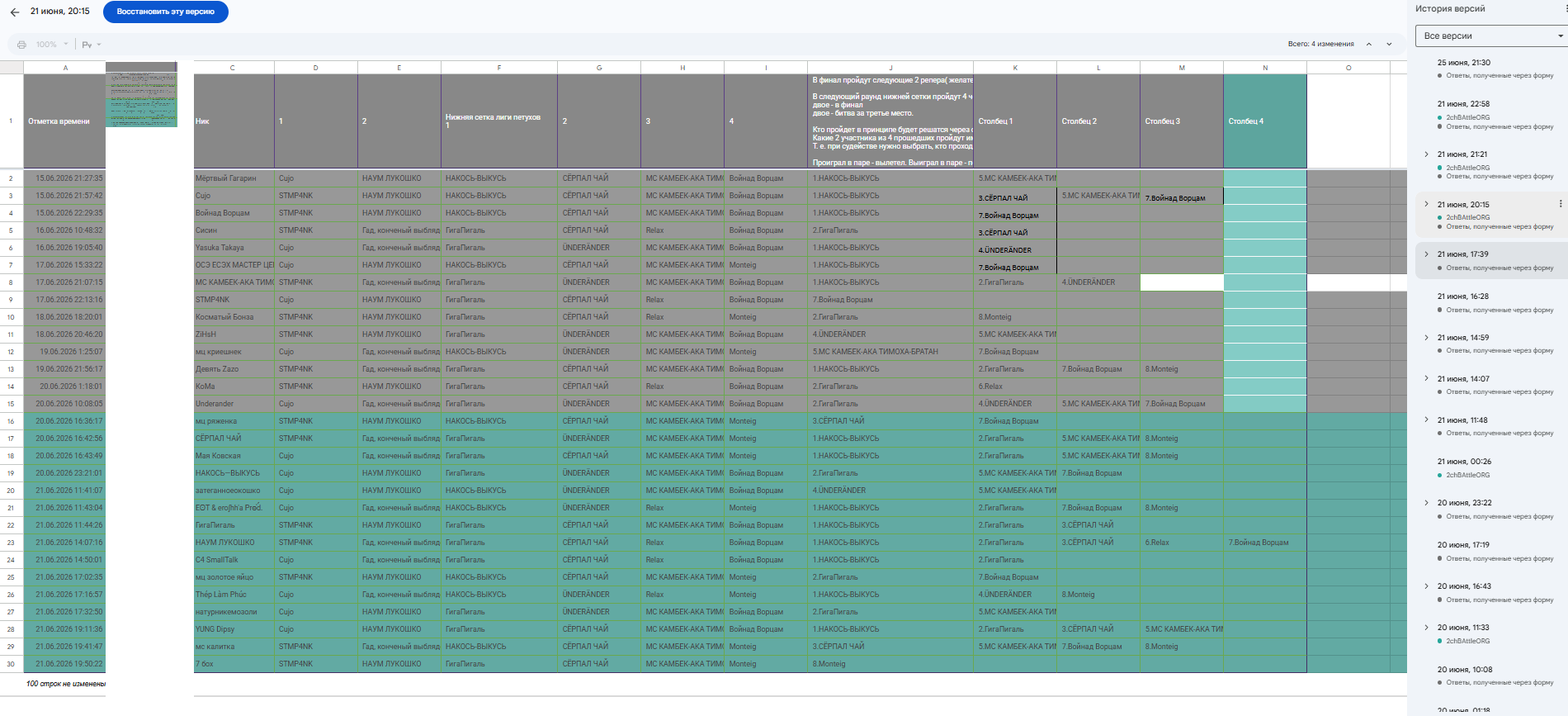
Task: Jump to previous change with up chevron
Action: (x=1369, y=44)
